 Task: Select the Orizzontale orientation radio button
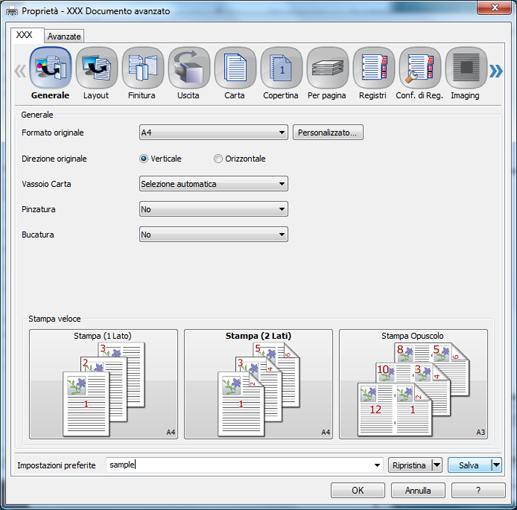coord(218,159)
